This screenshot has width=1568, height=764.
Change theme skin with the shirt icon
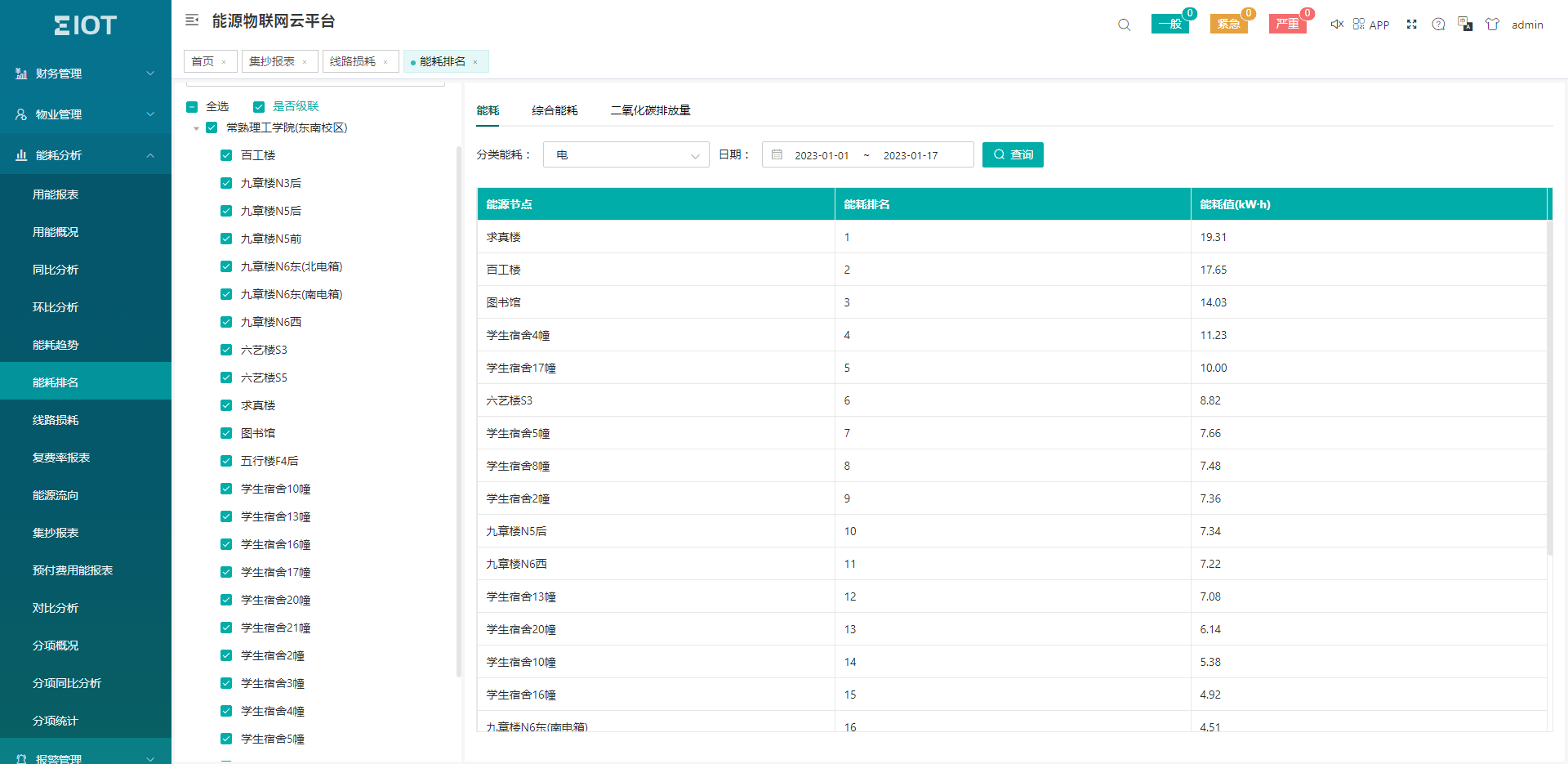[x=1492, y=25]
